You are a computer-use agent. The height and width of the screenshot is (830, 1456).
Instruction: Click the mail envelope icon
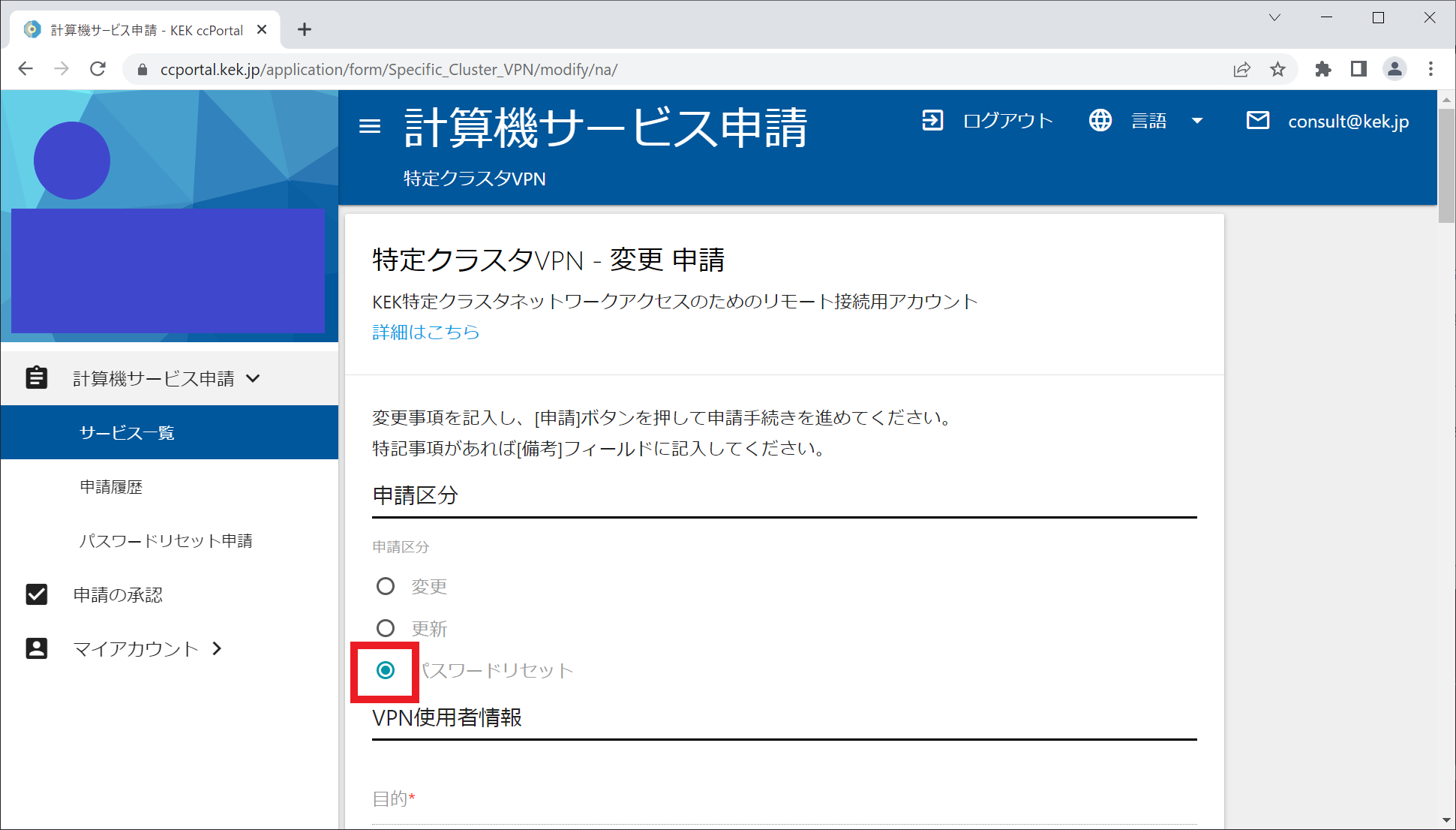[1258, 120]
